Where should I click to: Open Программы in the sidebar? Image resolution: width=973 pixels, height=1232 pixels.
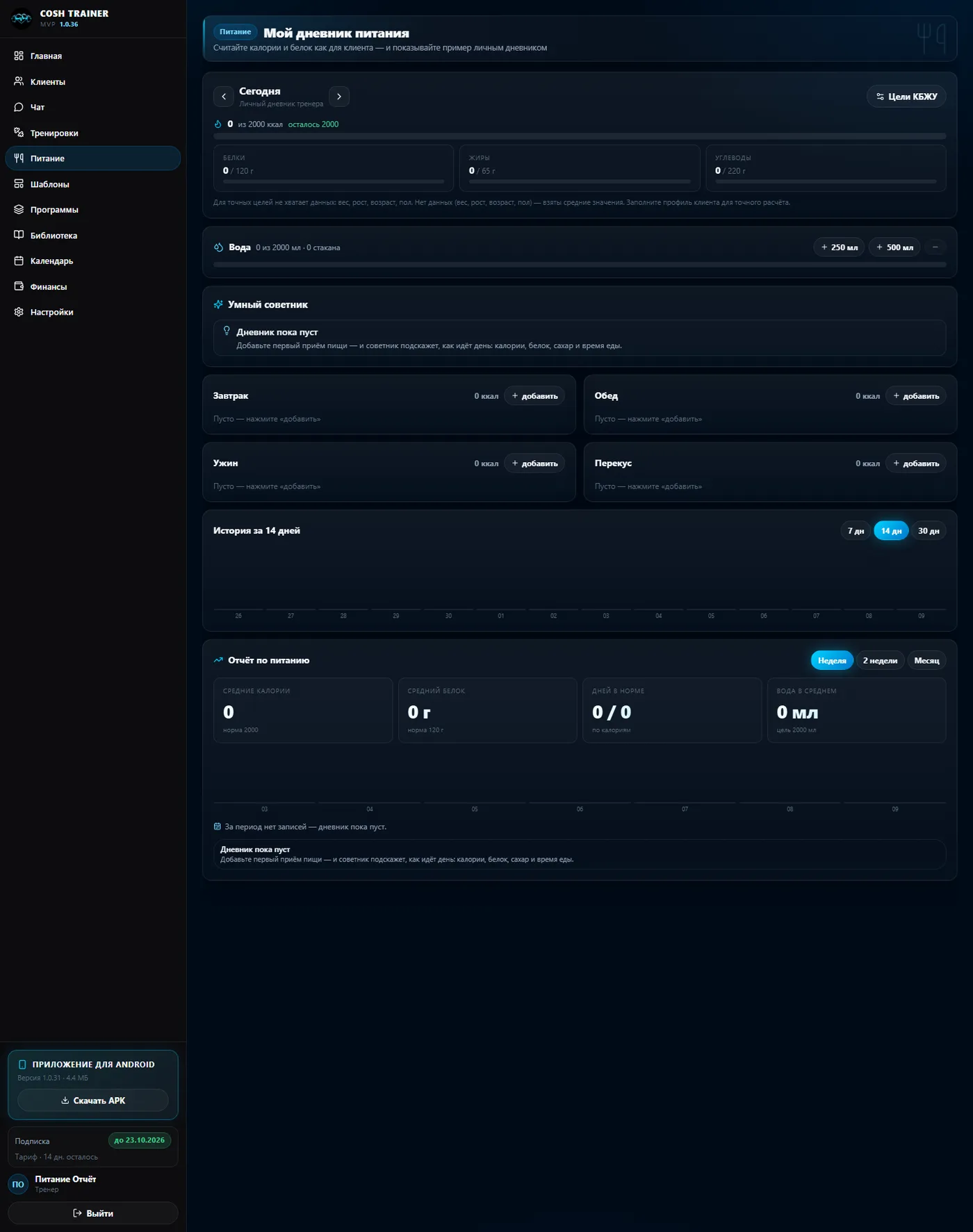pos(93,209)
